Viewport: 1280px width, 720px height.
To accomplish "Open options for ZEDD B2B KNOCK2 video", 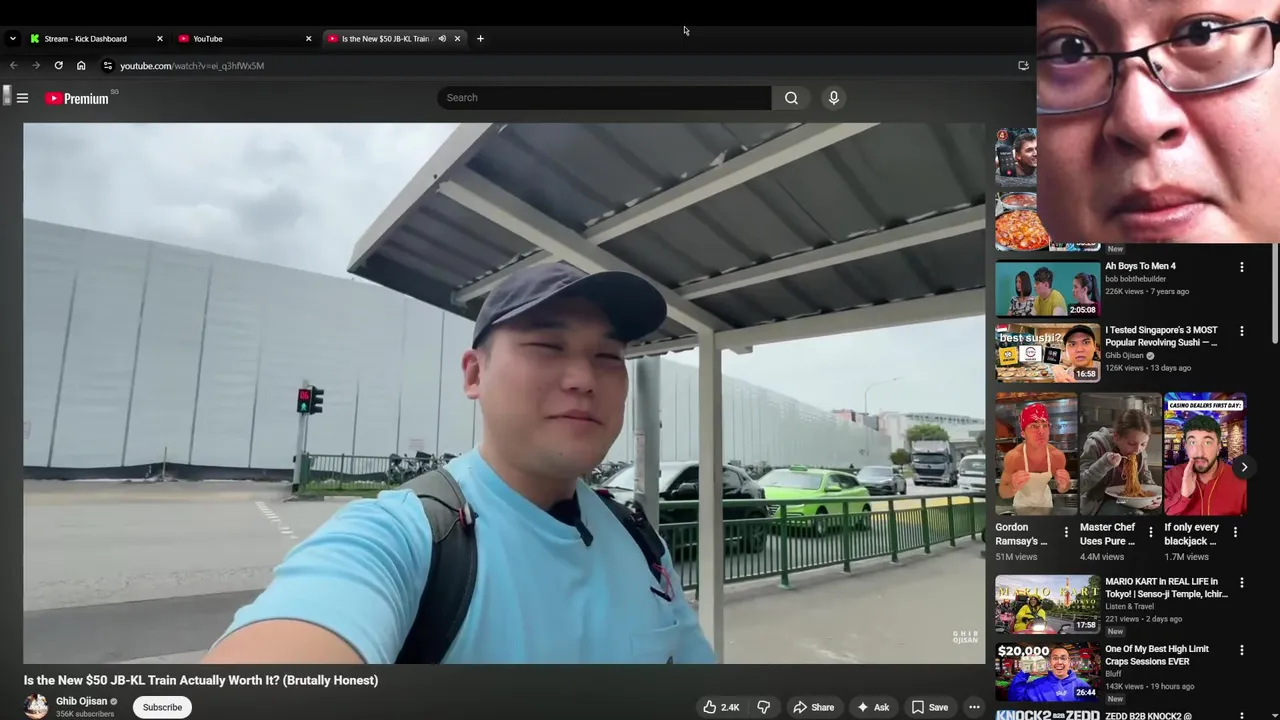I will click(x=1242, y=716).
